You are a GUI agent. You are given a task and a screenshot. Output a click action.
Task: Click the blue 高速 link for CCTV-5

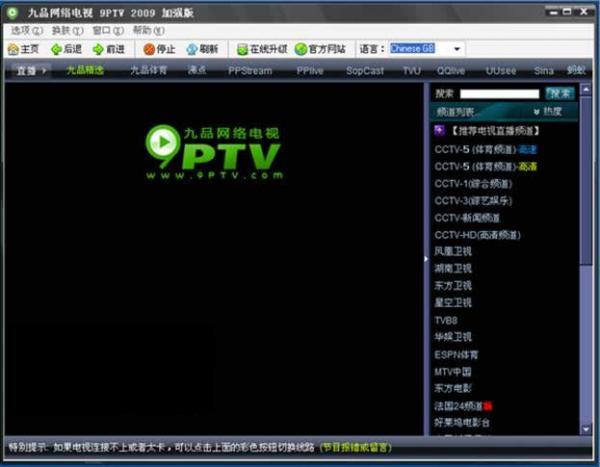pos(528,150)
